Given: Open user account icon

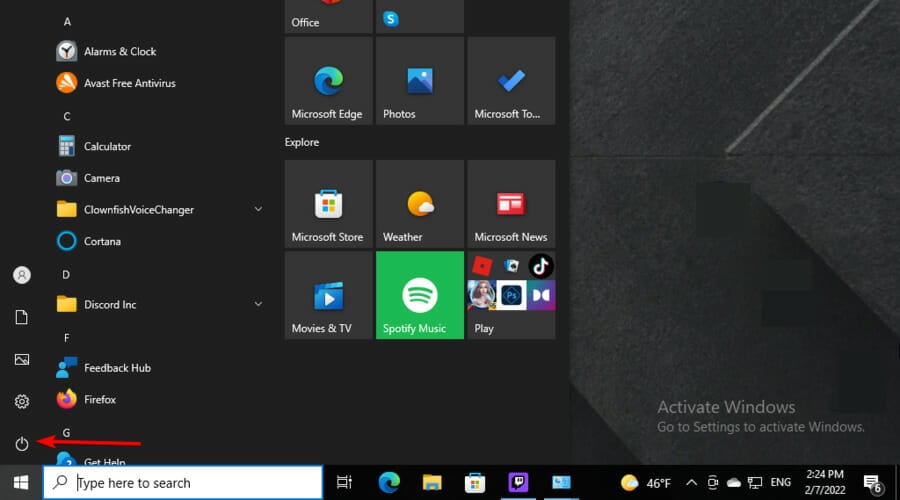Looking at the screenshot, I should (21, 275).
